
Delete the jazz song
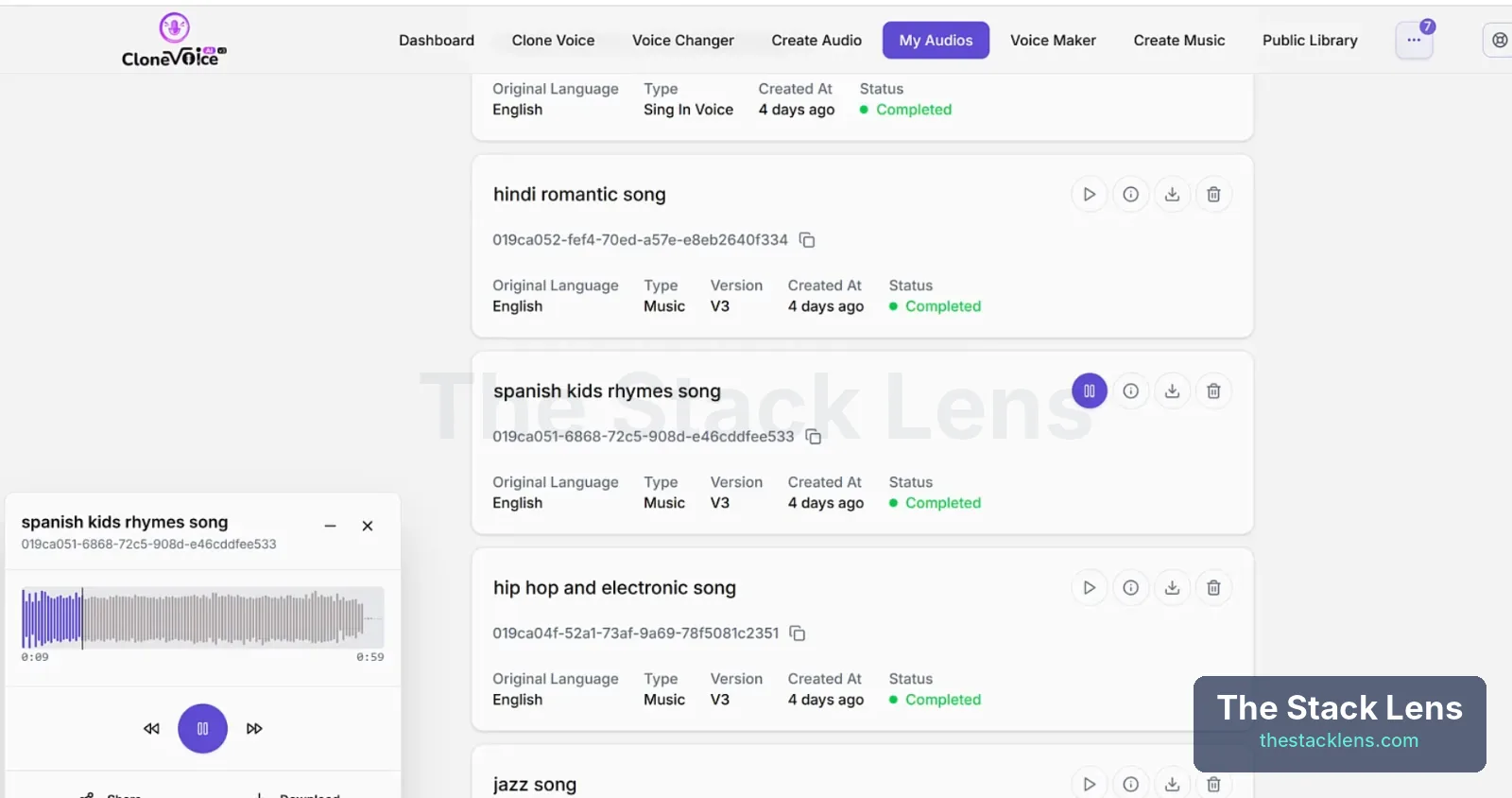click(x=1213, y=784)
